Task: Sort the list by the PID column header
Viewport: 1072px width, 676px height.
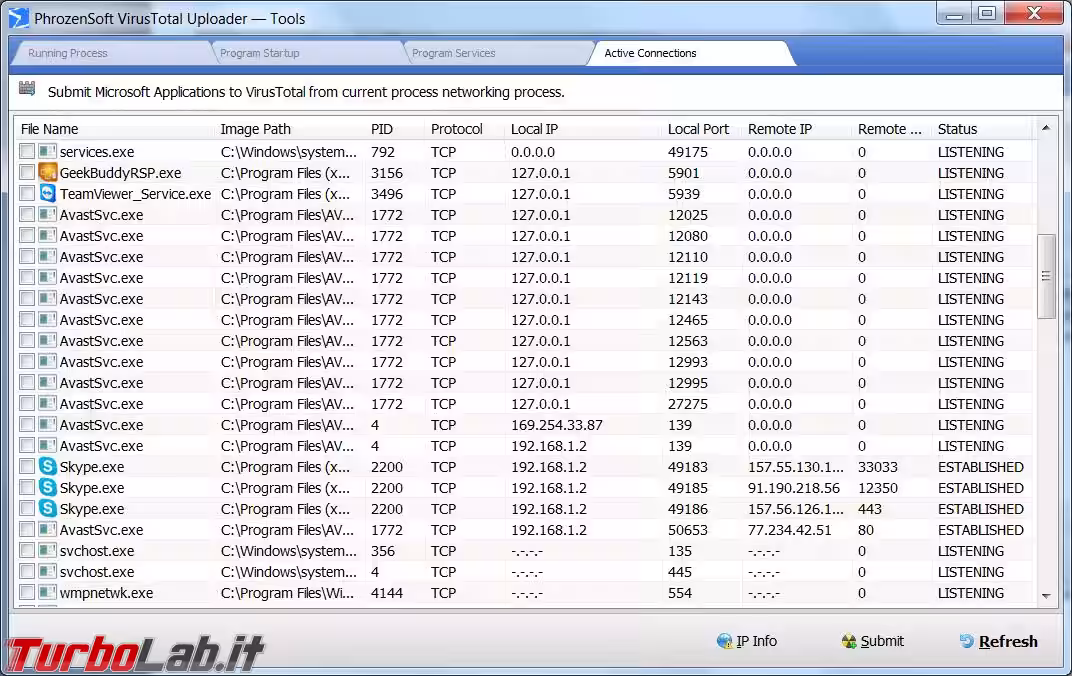Action: click(x=382, y=129)
